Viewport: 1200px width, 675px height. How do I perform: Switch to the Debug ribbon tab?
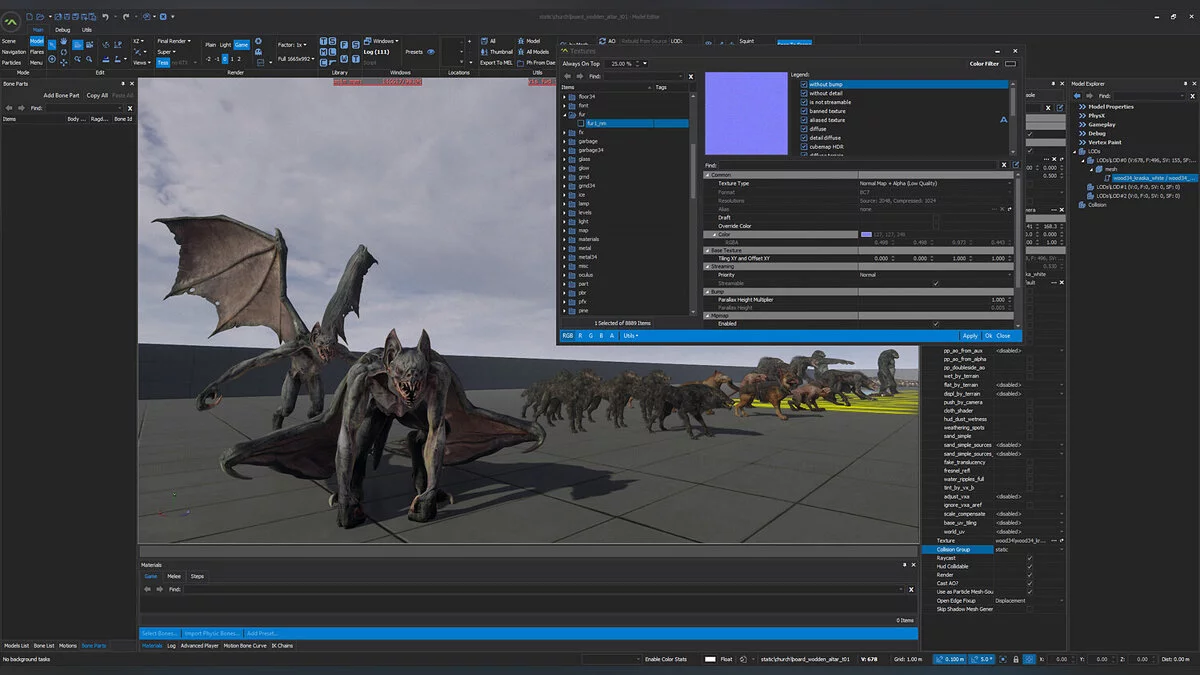(63, 30)
